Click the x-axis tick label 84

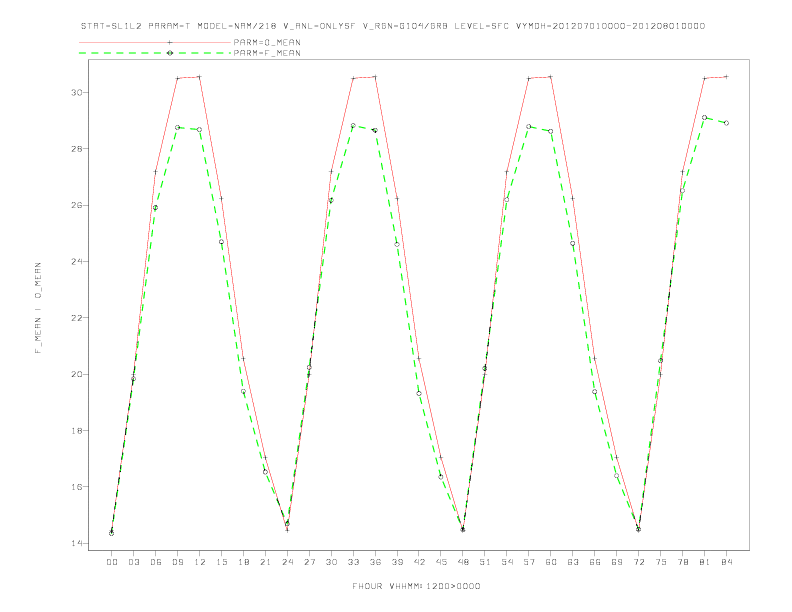click(727, 562)
